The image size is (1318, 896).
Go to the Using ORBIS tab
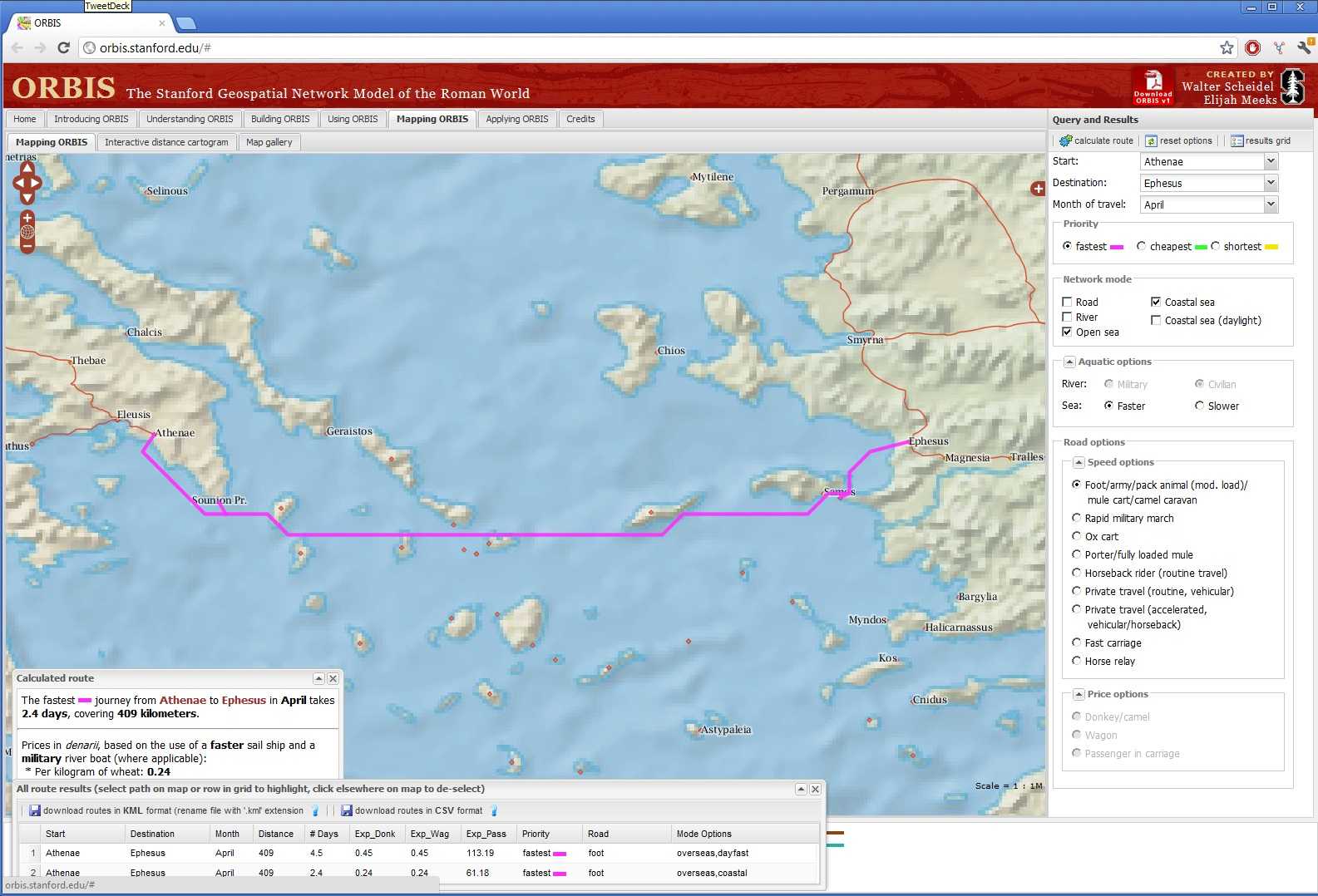pos(353,119)
